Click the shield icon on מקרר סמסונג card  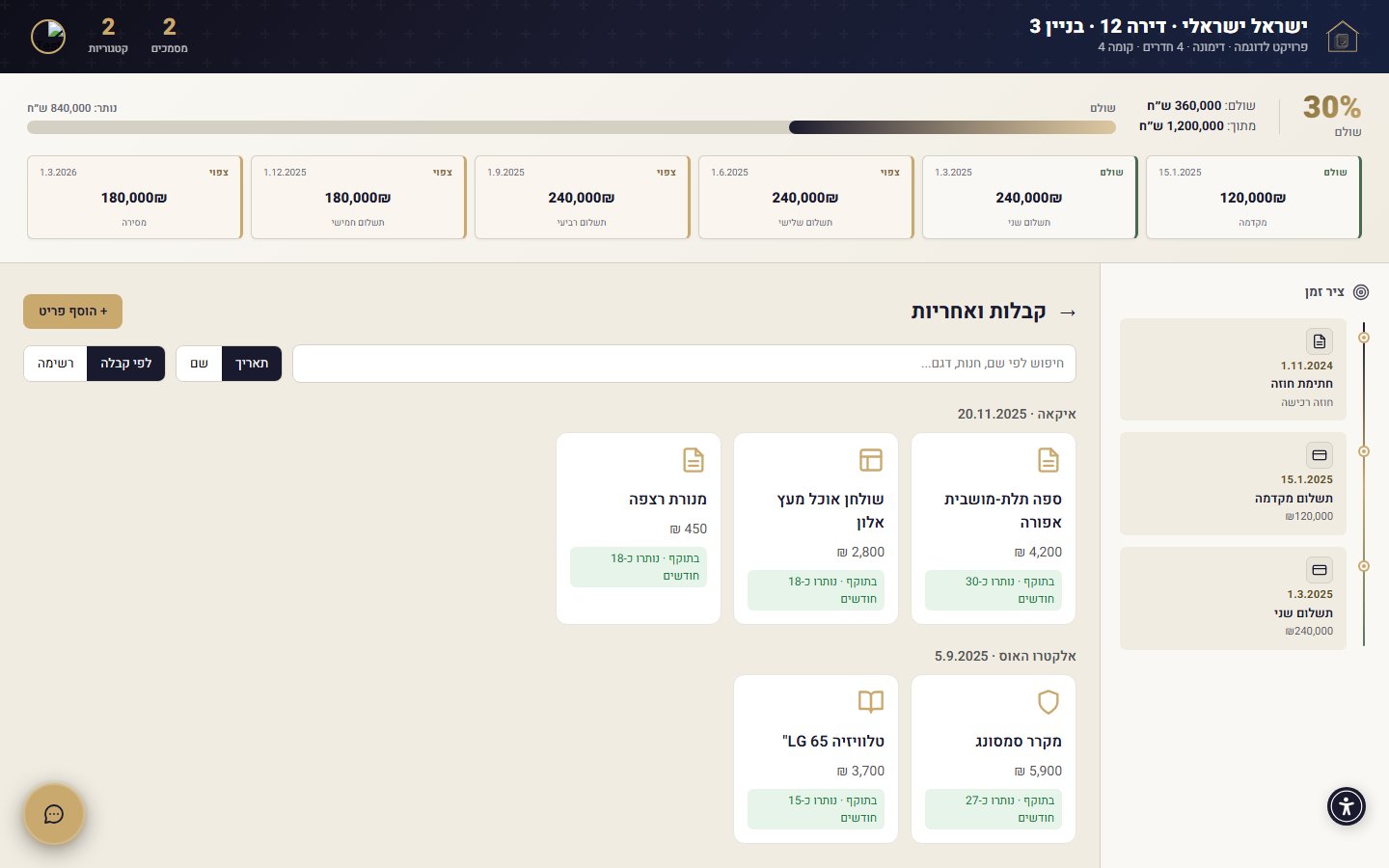tap(1049, 702)
